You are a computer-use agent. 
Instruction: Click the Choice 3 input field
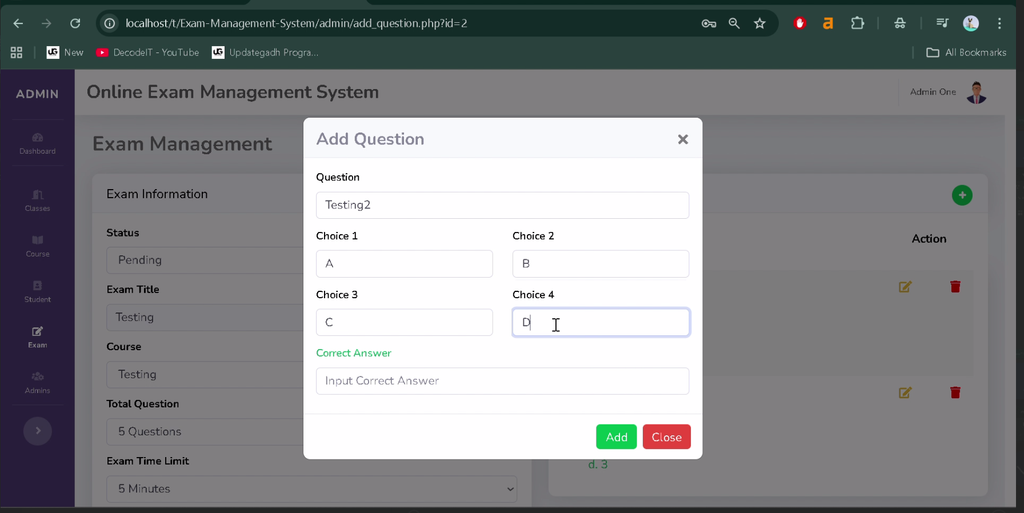coord(404,322)
